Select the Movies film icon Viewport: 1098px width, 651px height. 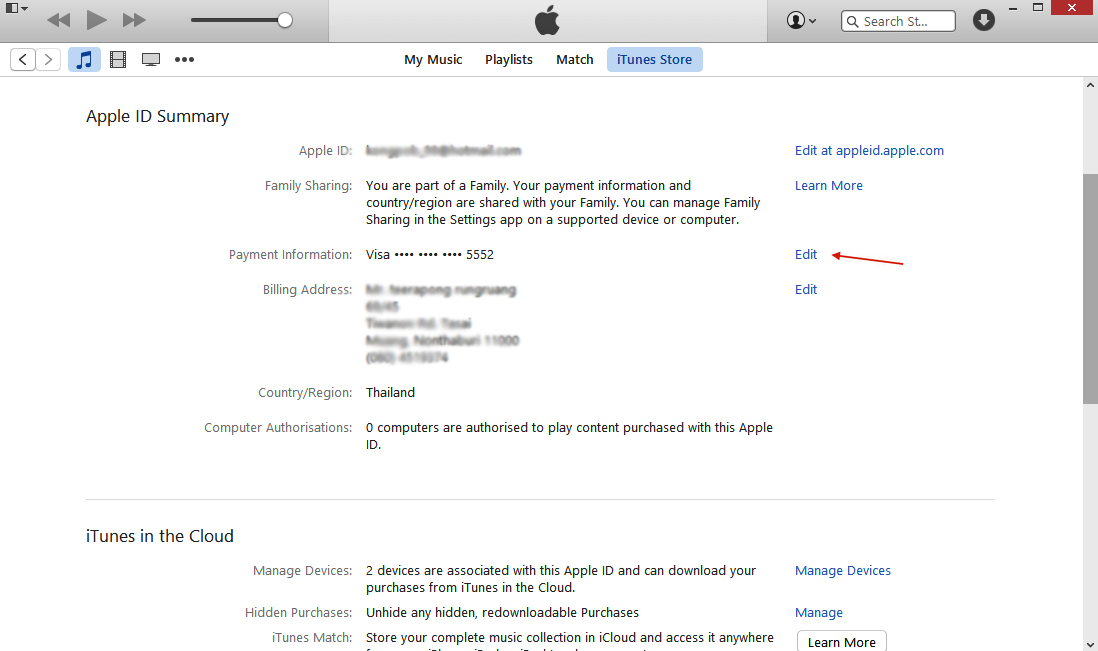(x=118, y=60)
